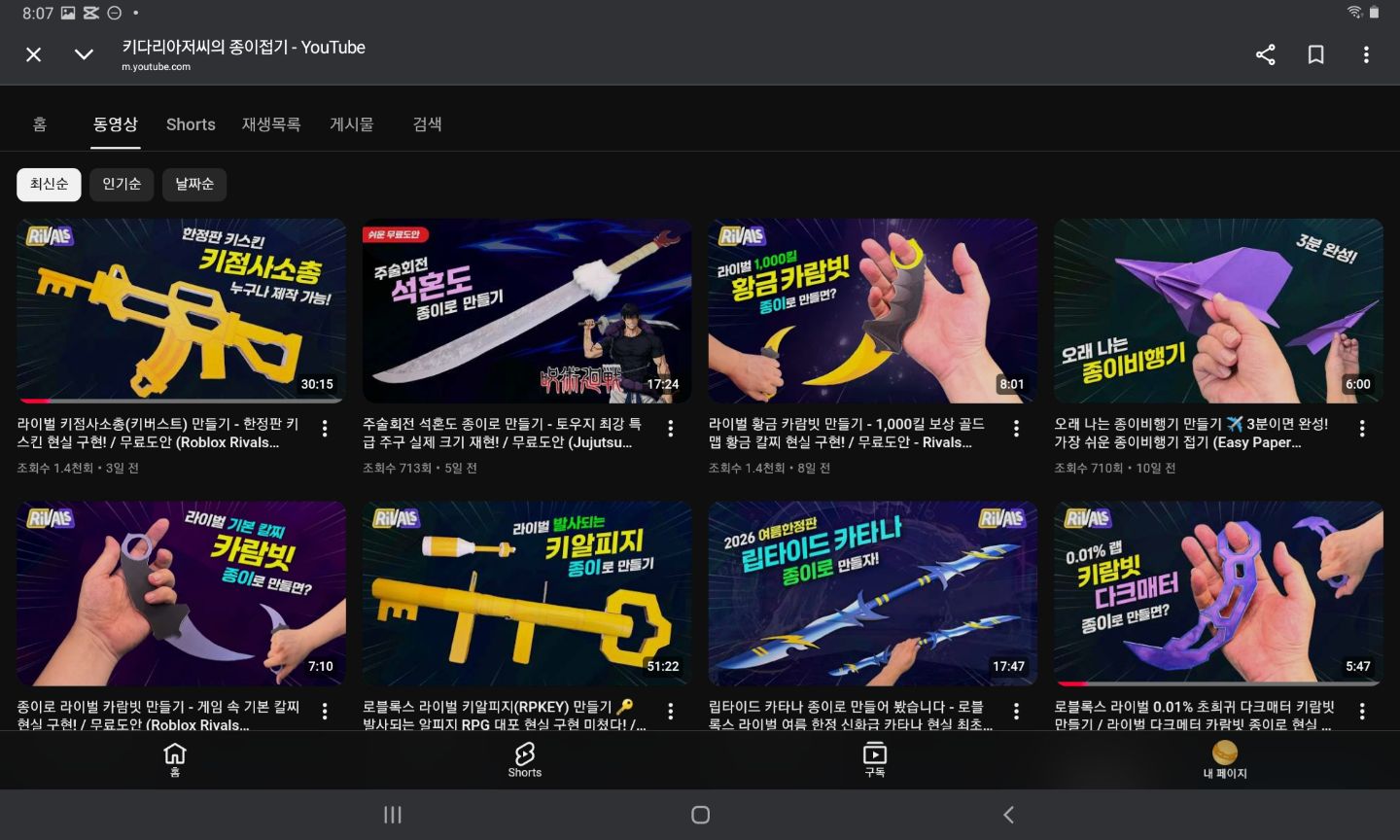Image resolution: width=1400 pixels, height=840 pixels.
Task: Open the 키알피지 video thumbnail
Action: coord(527,593)
